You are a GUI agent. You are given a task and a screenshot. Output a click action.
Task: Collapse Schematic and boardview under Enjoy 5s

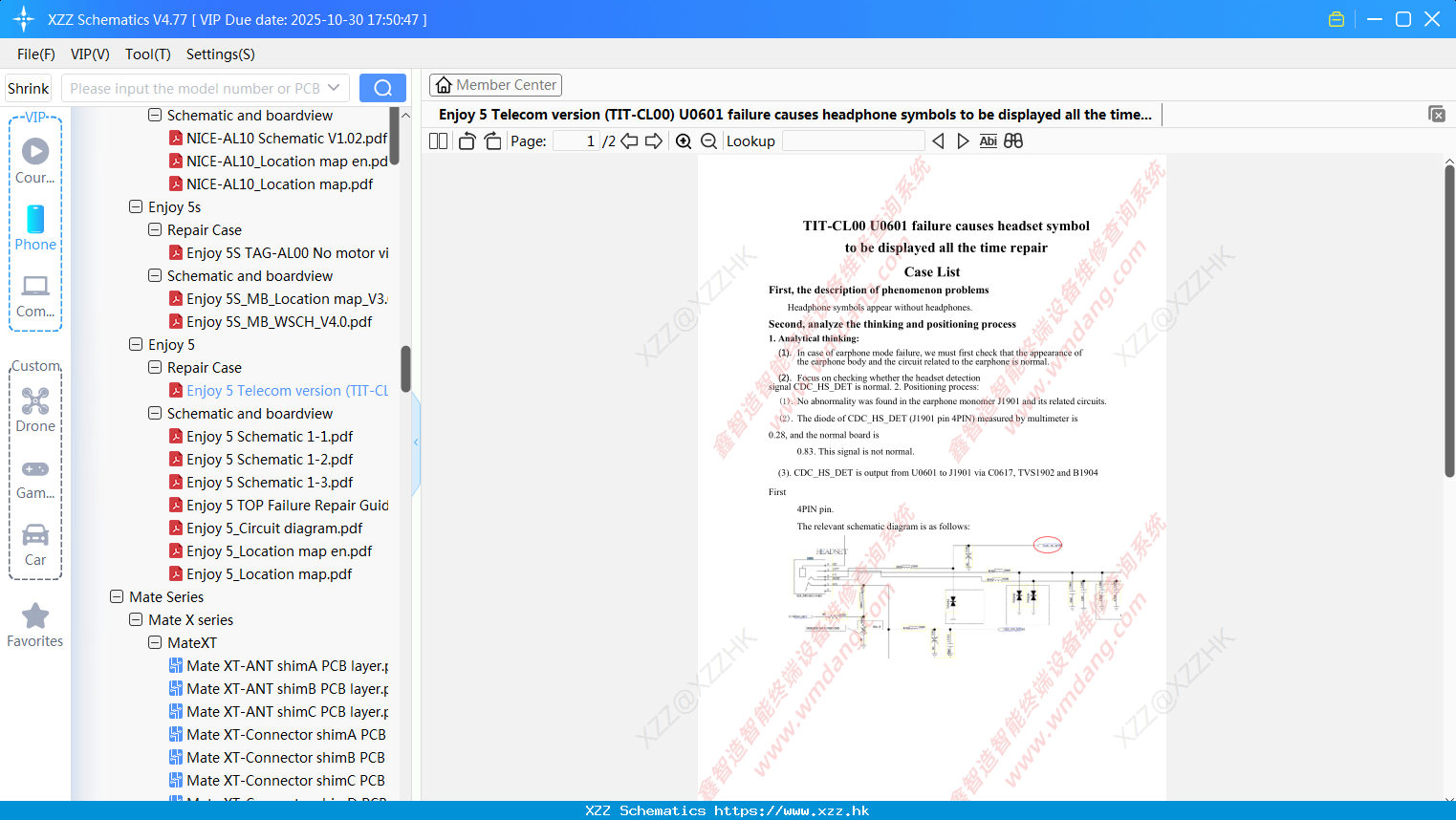(x=155, y=275)
